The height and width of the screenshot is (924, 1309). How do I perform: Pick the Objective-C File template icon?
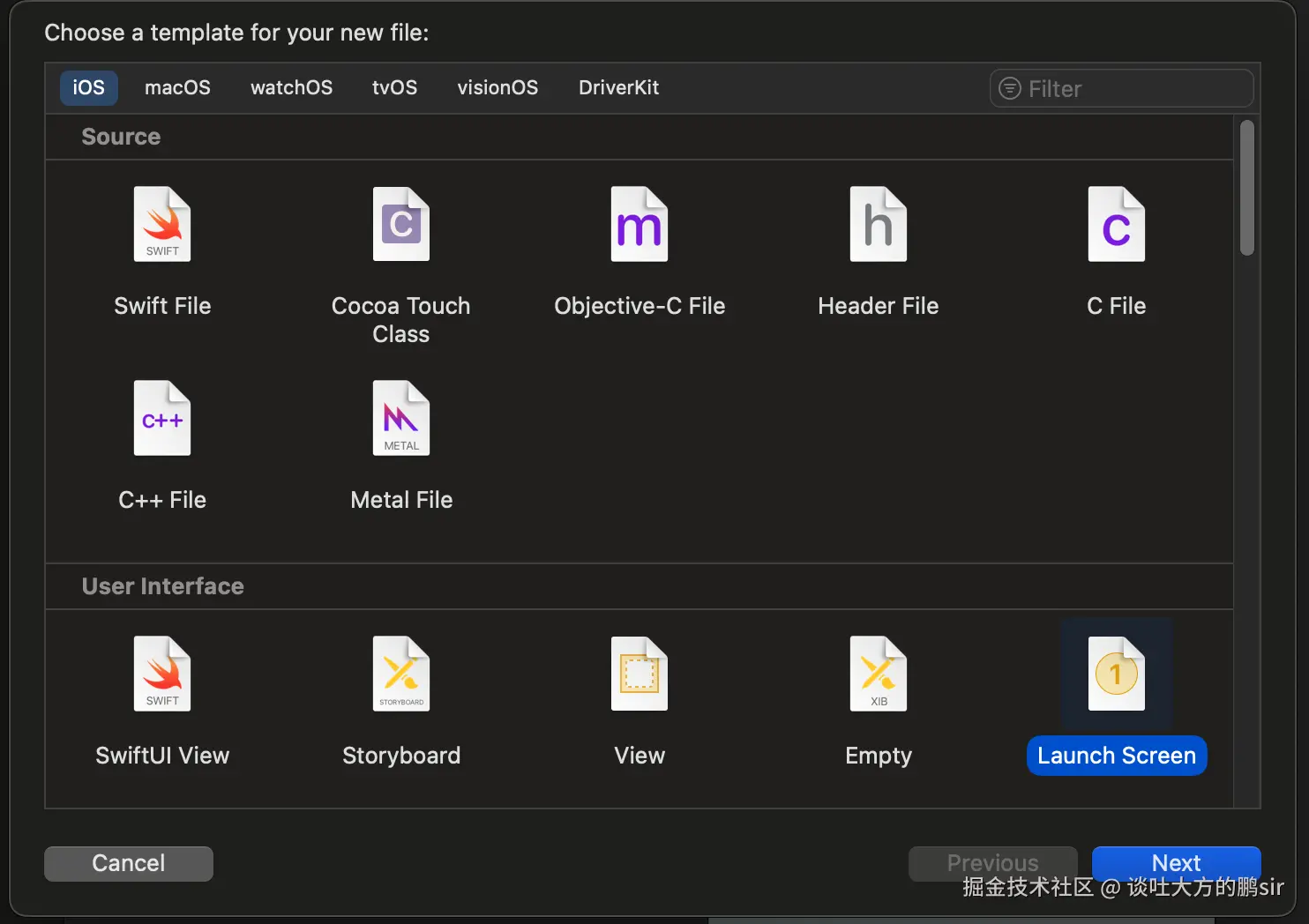click(640, 224)
